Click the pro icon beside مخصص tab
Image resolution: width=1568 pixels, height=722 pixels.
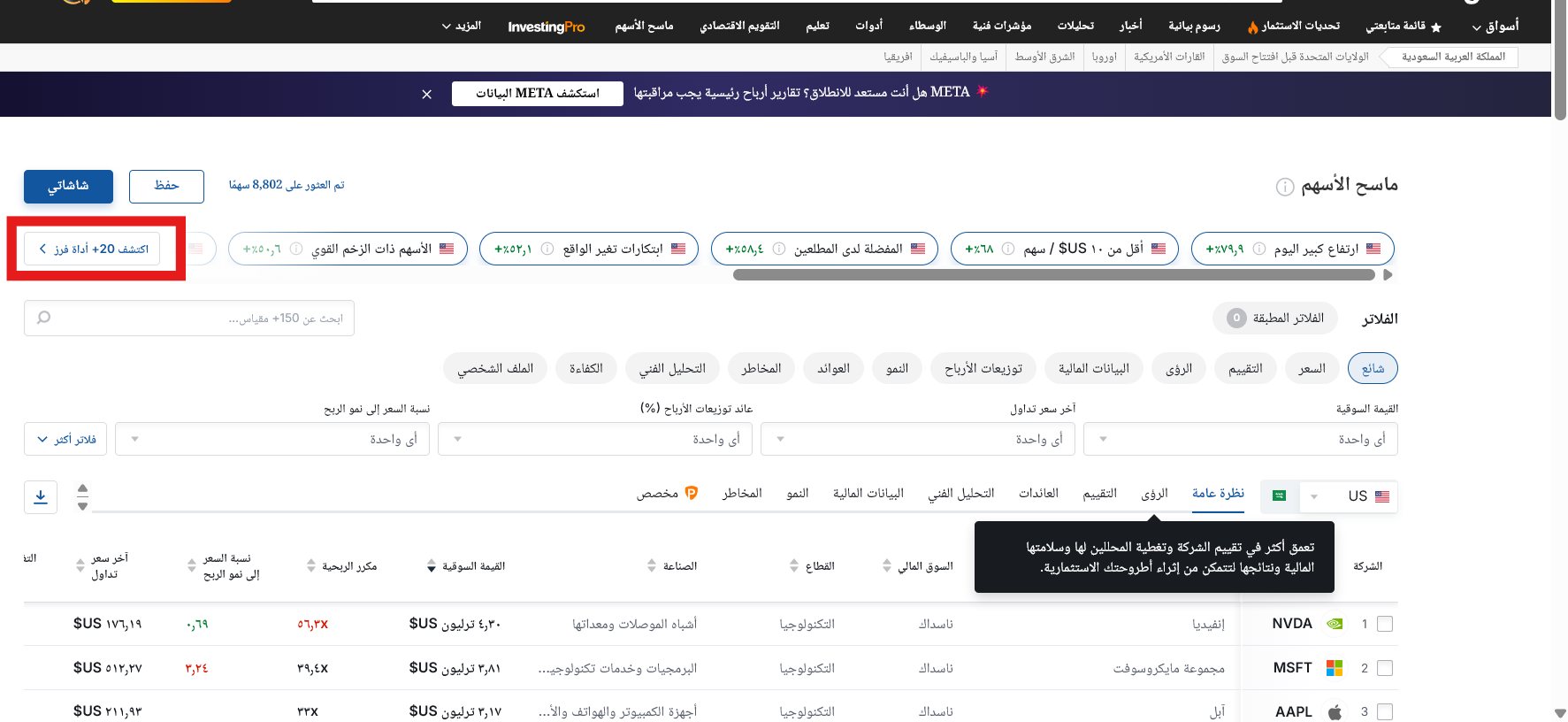coord(692,493)
